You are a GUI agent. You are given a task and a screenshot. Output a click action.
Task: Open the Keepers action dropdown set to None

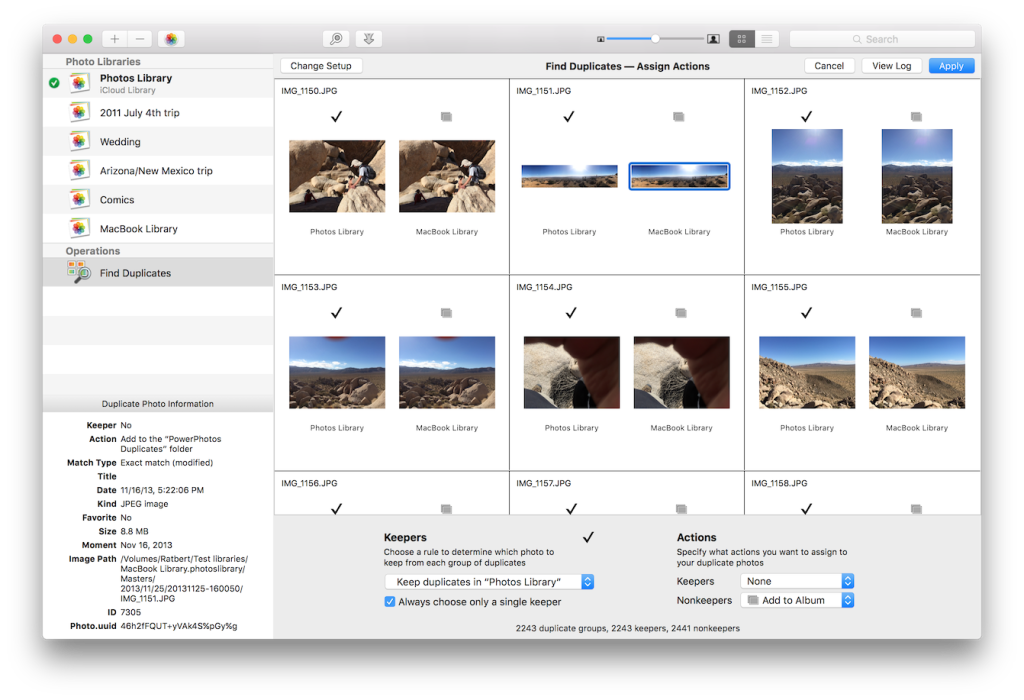[x=797, y=580]
